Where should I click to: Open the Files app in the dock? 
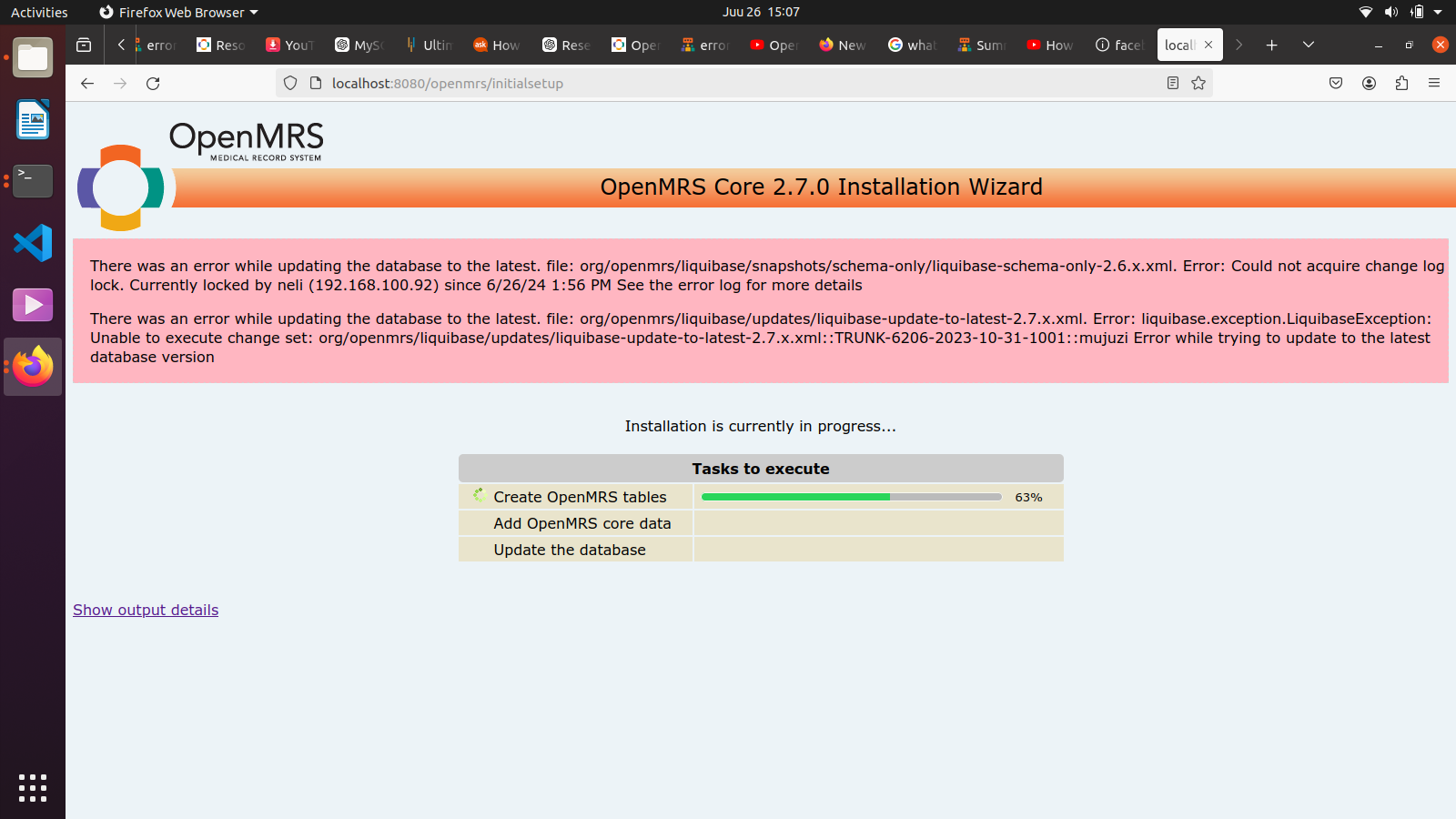(x=33, y=57)
